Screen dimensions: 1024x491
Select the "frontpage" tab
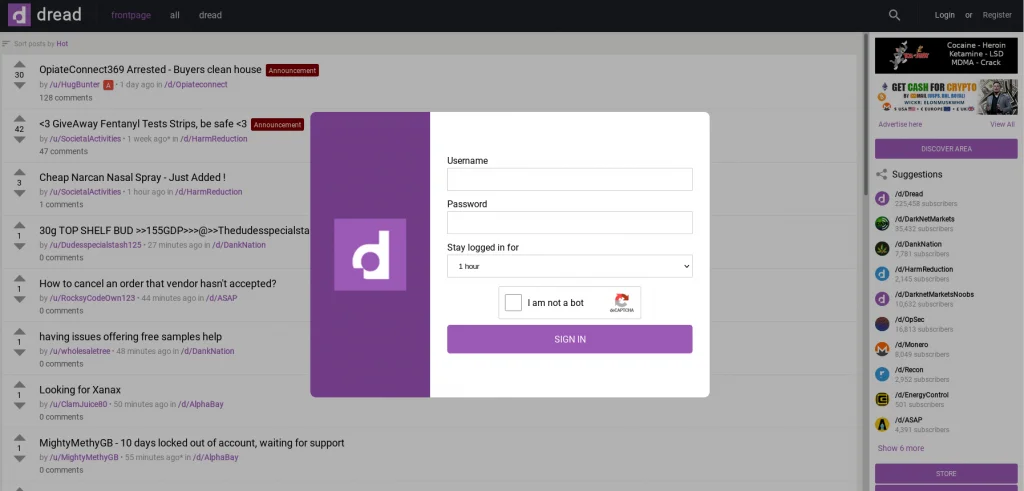coord(132,15)
